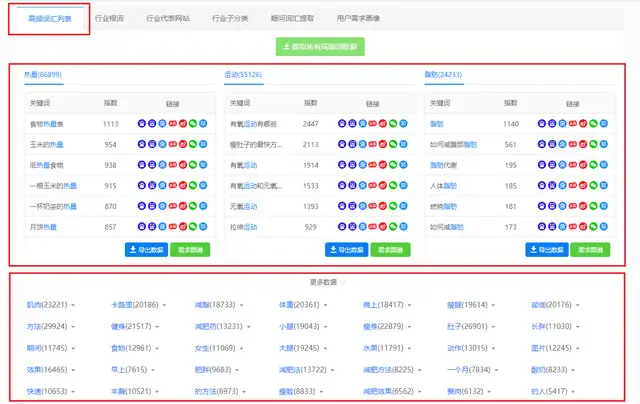Open Weibo icon in index 1140 row
This screenshot has height=404, width=640.
pos(583,124)
